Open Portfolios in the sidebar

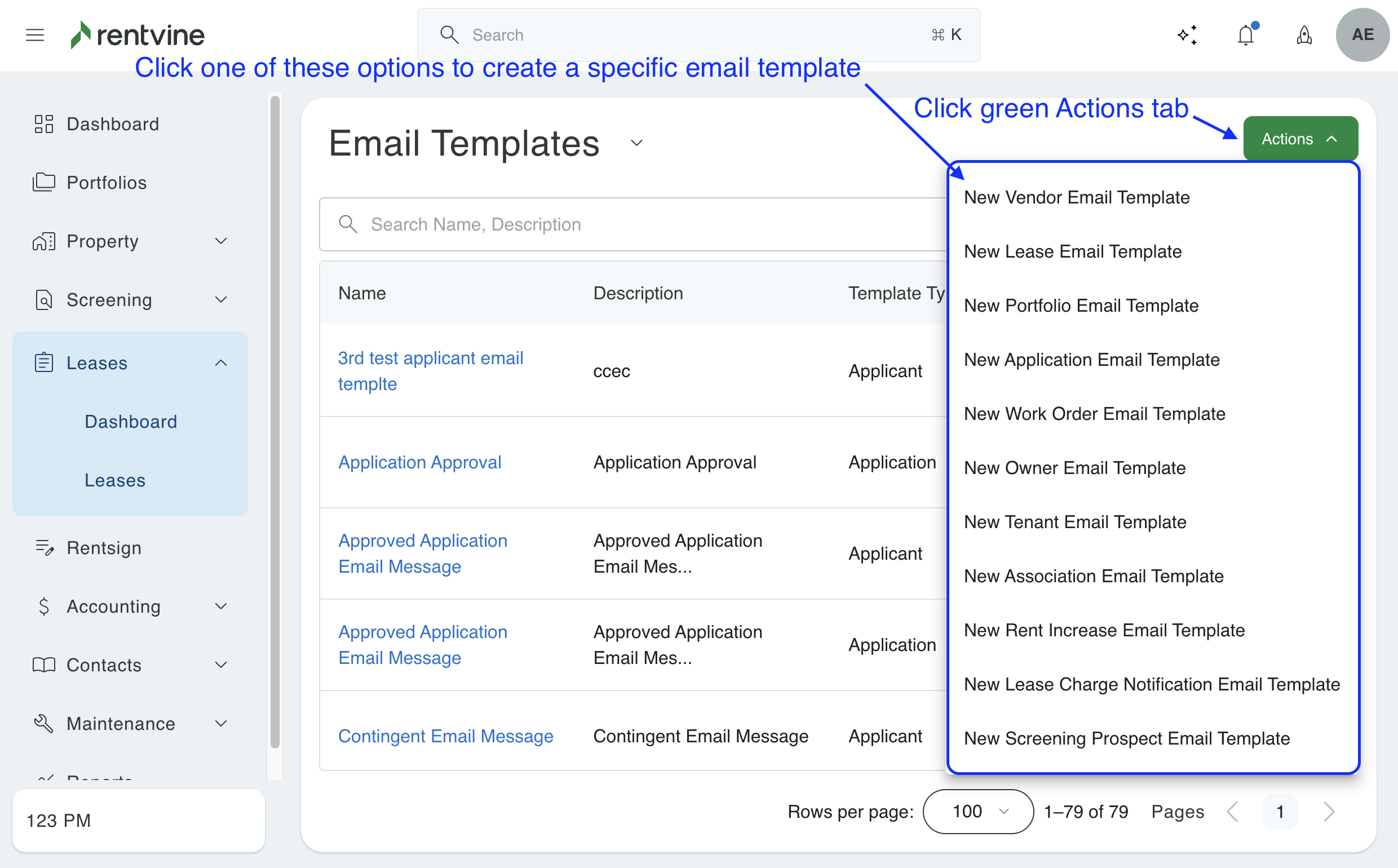pos(106,183)
